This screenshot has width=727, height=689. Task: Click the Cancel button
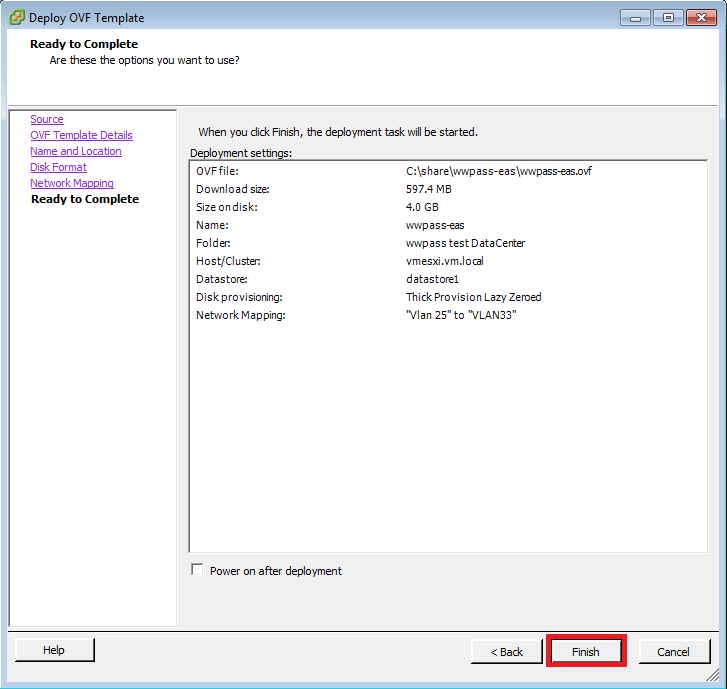674,651
